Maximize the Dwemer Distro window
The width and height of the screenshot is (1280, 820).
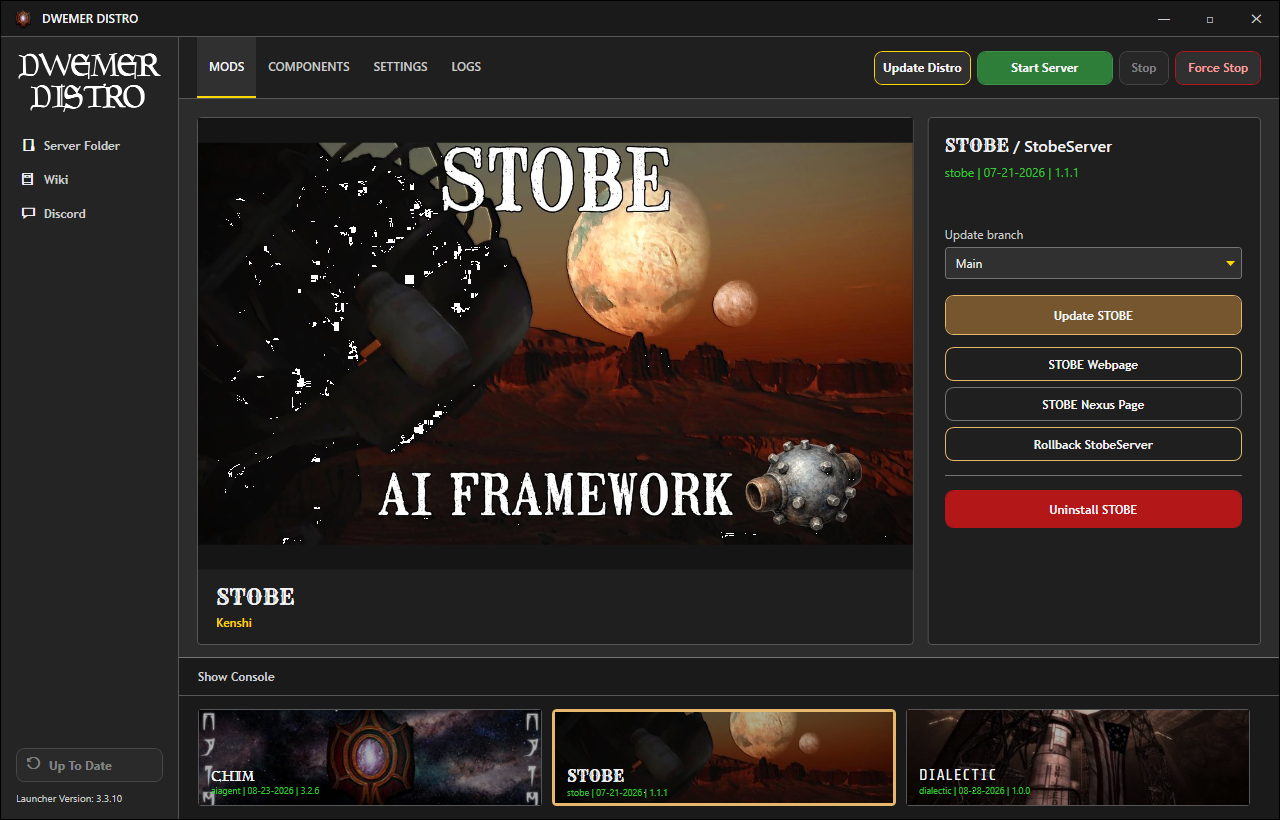tap(1210, 18)
